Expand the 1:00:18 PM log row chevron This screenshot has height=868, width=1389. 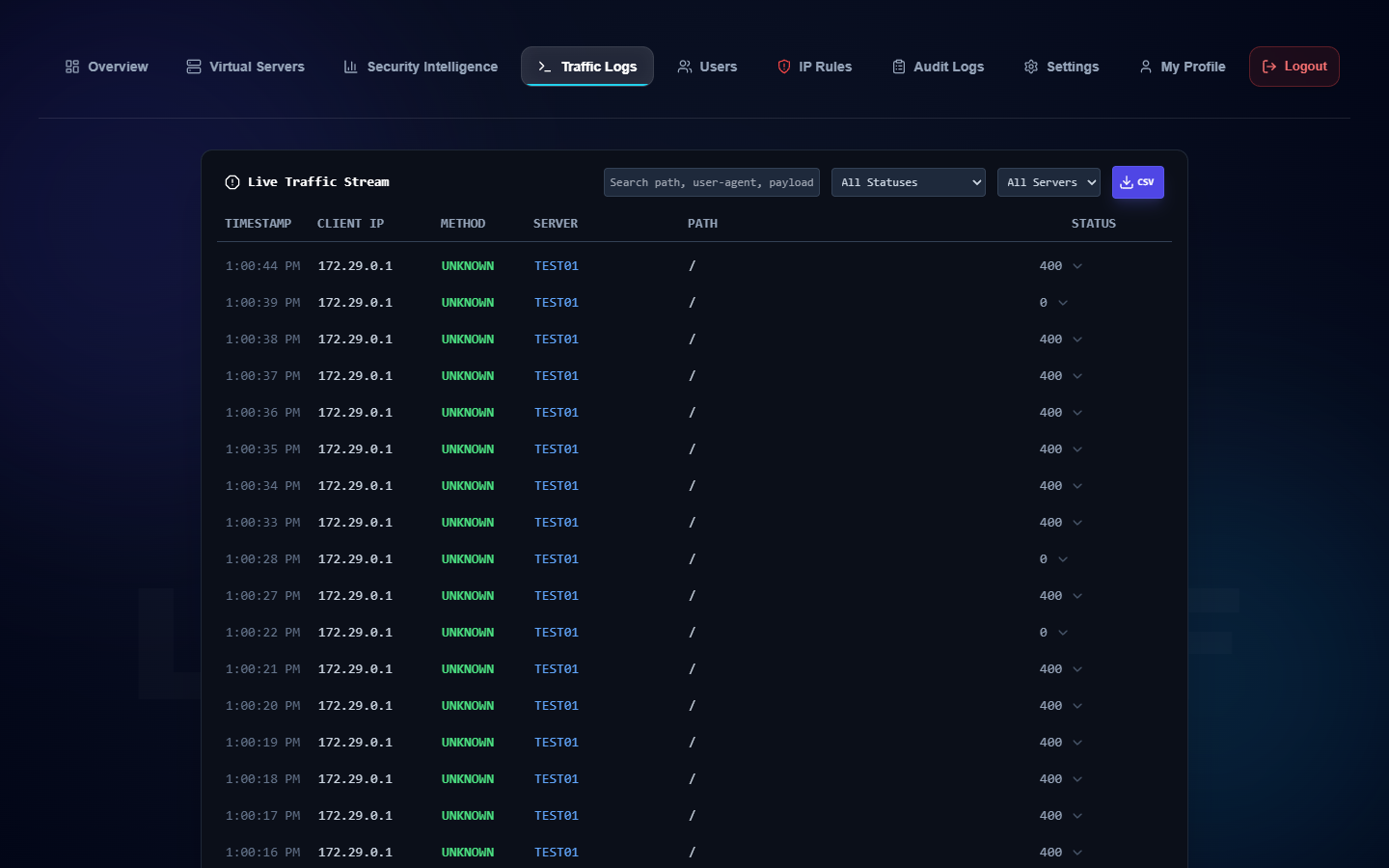point(1077,779)
